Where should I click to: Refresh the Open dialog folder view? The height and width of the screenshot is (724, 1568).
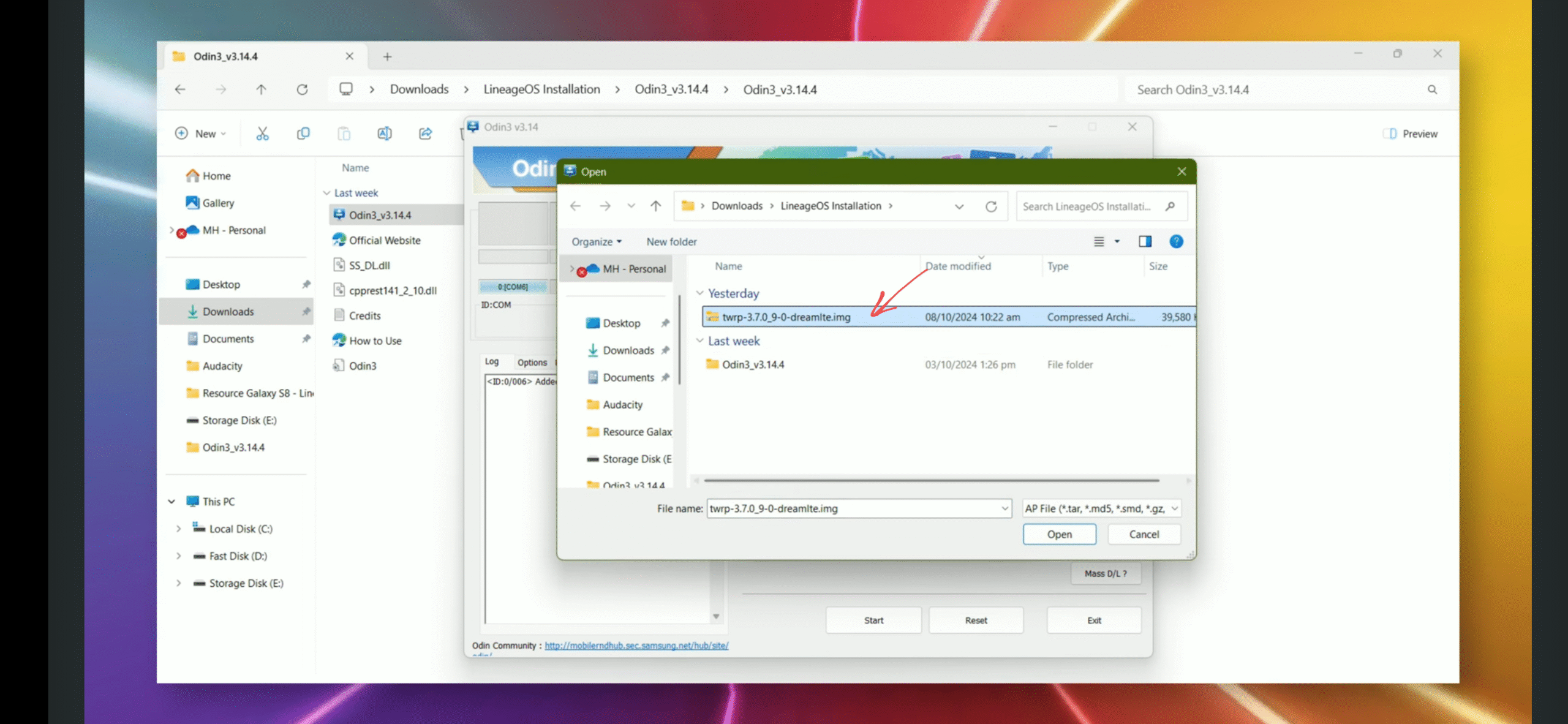point(990,206)
